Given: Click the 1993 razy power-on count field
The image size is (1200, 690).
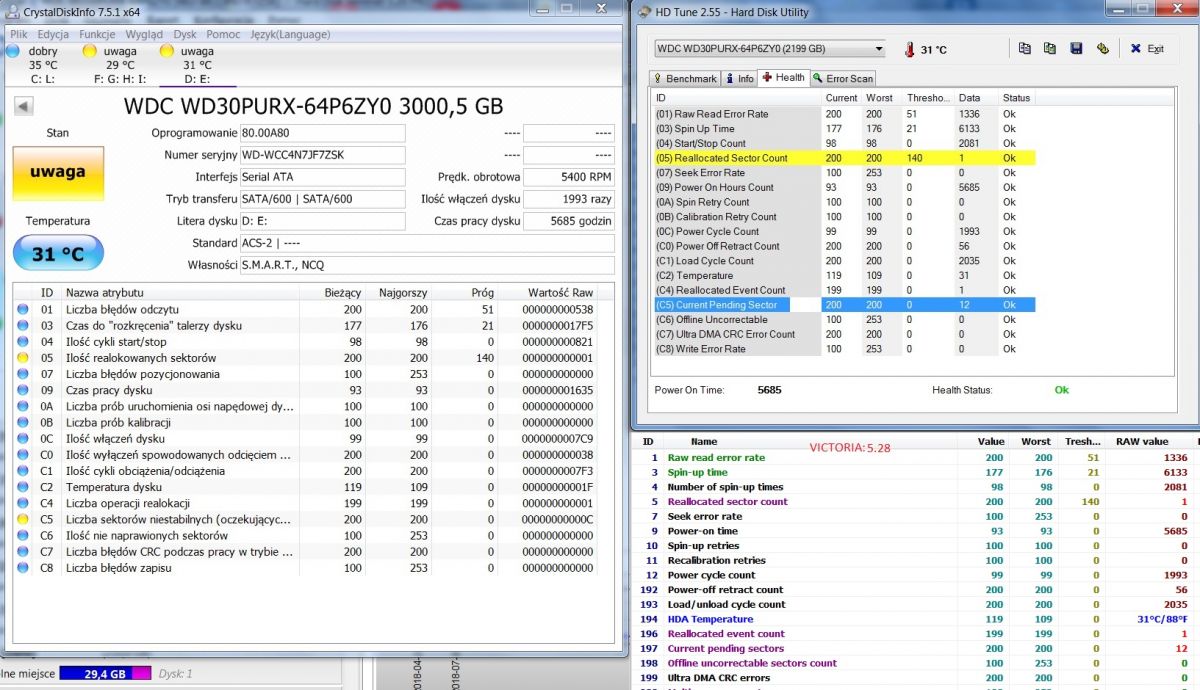Looking at the screenshot, I should click(x=568, y=199).
